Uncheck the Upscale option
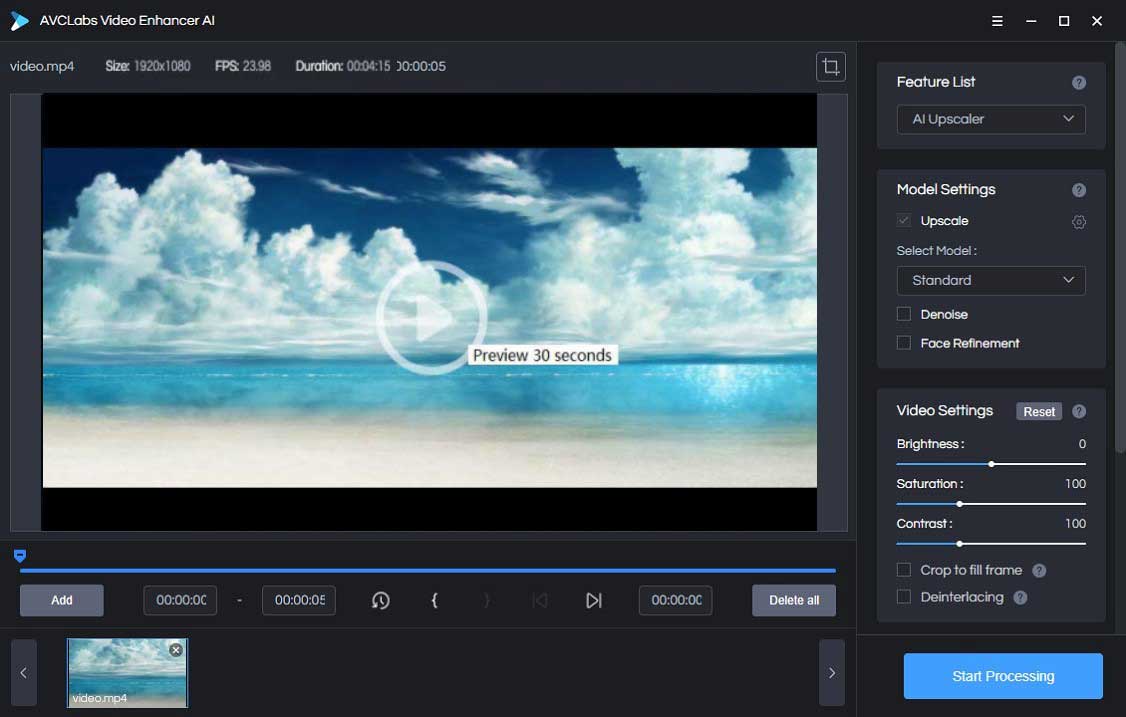 pos(903,221)
